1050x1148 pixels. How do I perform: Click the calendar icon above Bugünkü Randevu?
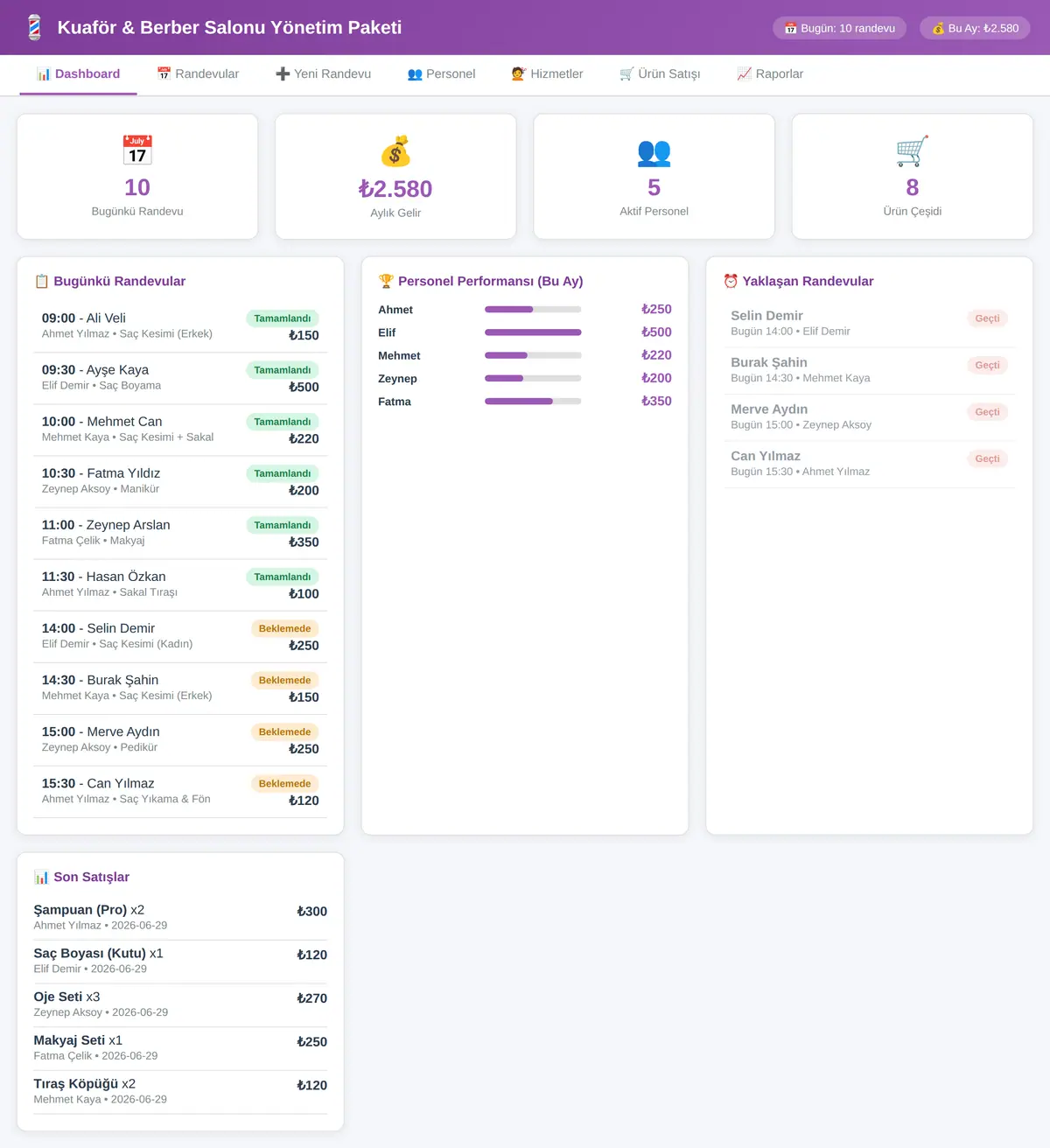tap(137, 150)
